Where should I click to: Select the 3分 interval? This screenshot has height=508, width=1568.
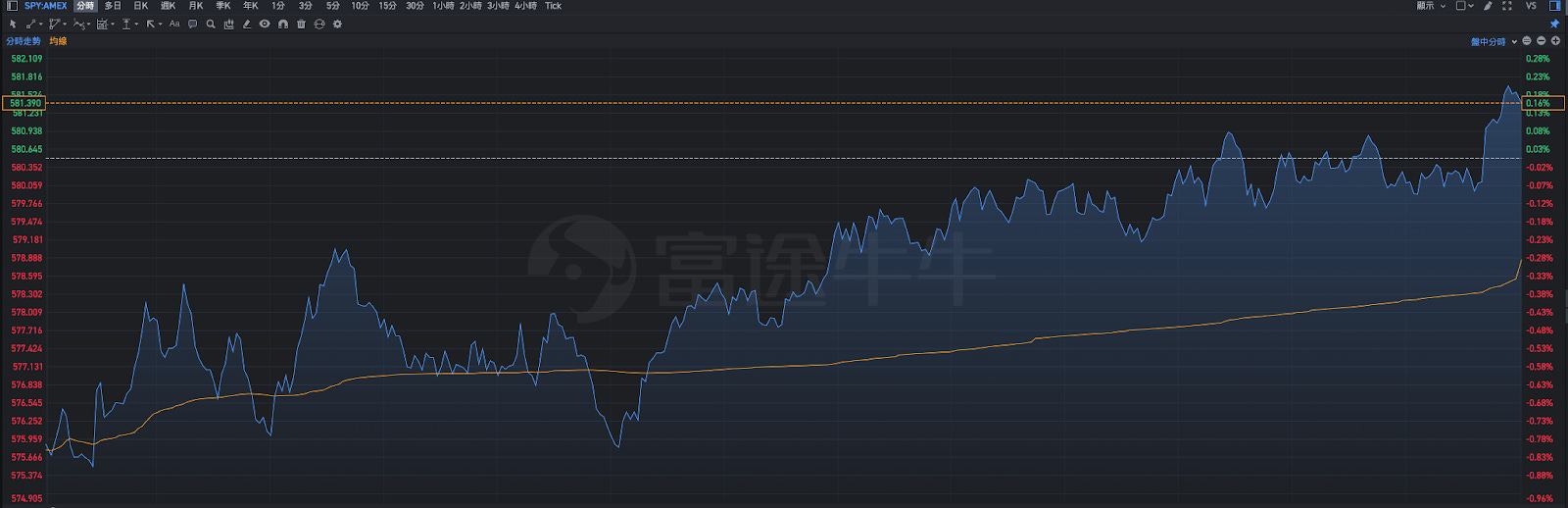[x=306, y=6]
